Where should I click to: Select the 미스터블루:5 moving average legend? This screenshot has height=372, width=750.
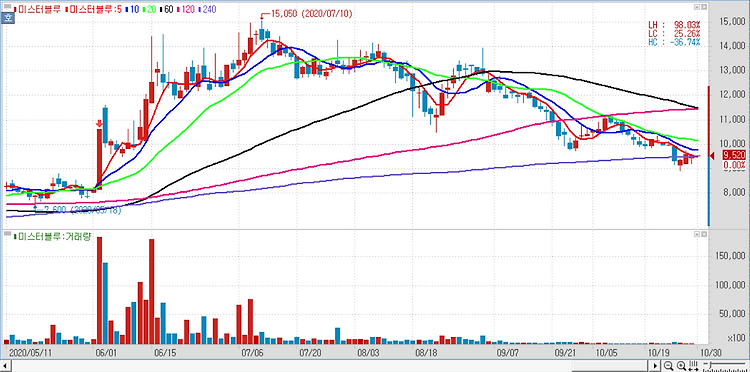tap(94, 9)
